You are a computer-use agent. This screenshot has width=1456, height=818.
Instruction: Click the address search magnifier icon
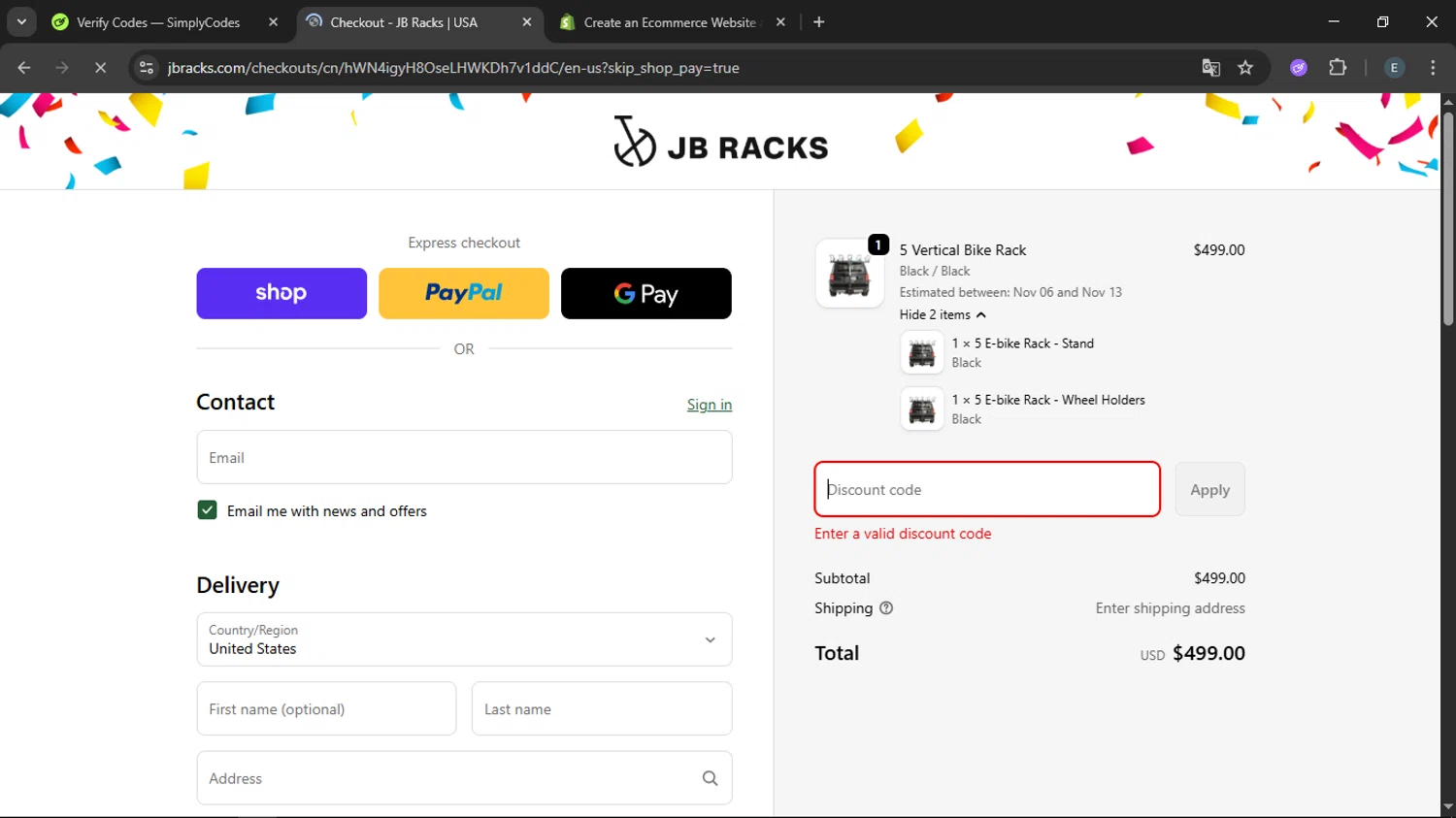710,778
